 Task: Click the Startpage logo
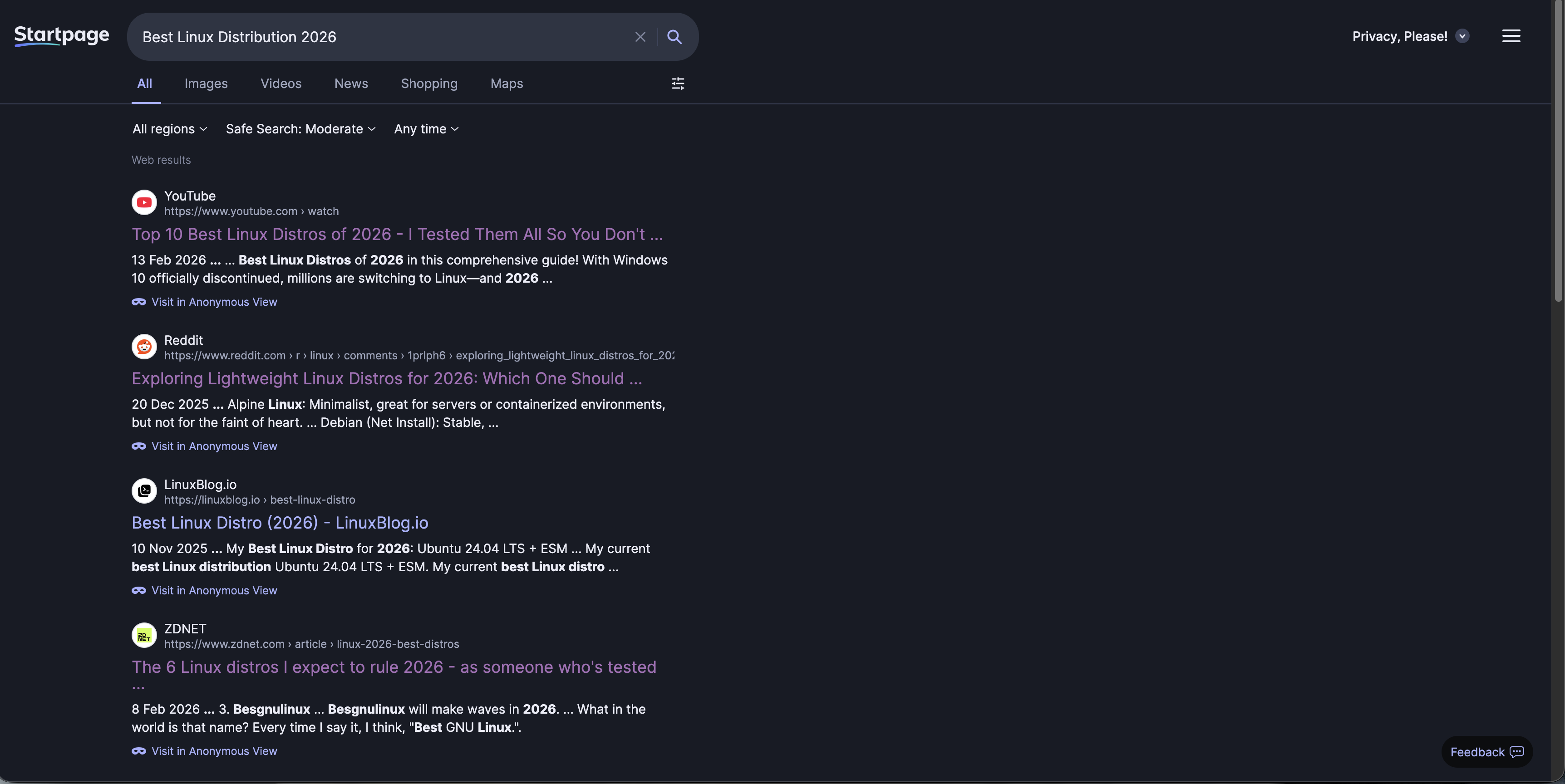tap(61, 36)
